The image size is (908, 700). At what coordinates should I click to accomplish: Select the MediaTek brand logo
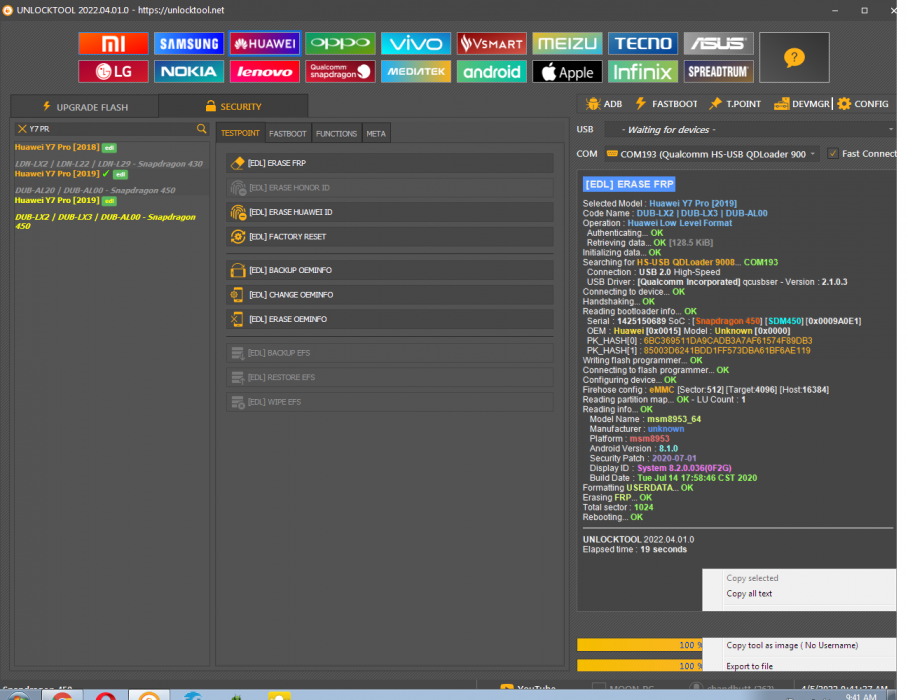[x=416, y=72]
